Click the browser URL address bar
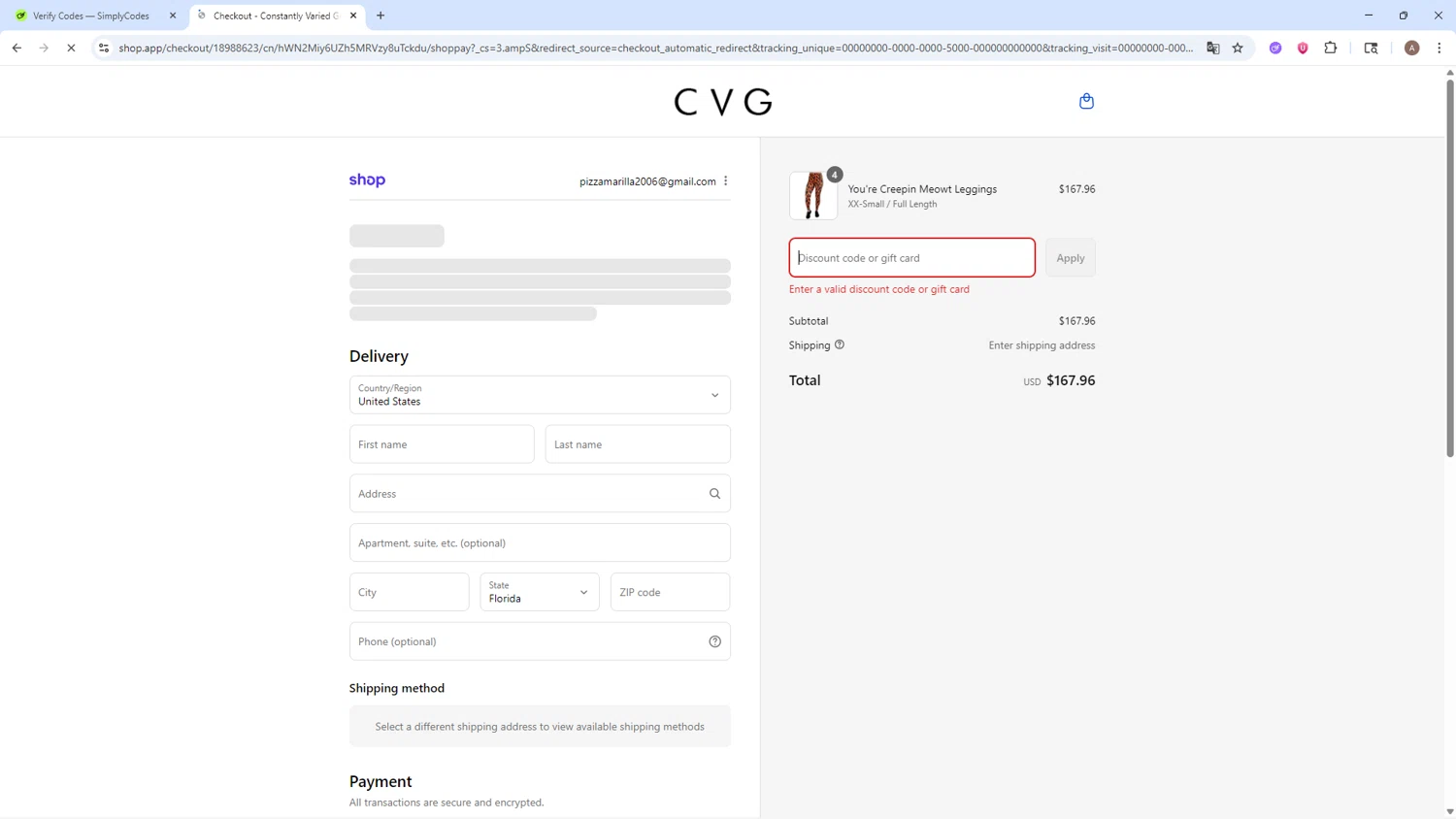This screenshot has height=819, width=1456. [655, 48]
